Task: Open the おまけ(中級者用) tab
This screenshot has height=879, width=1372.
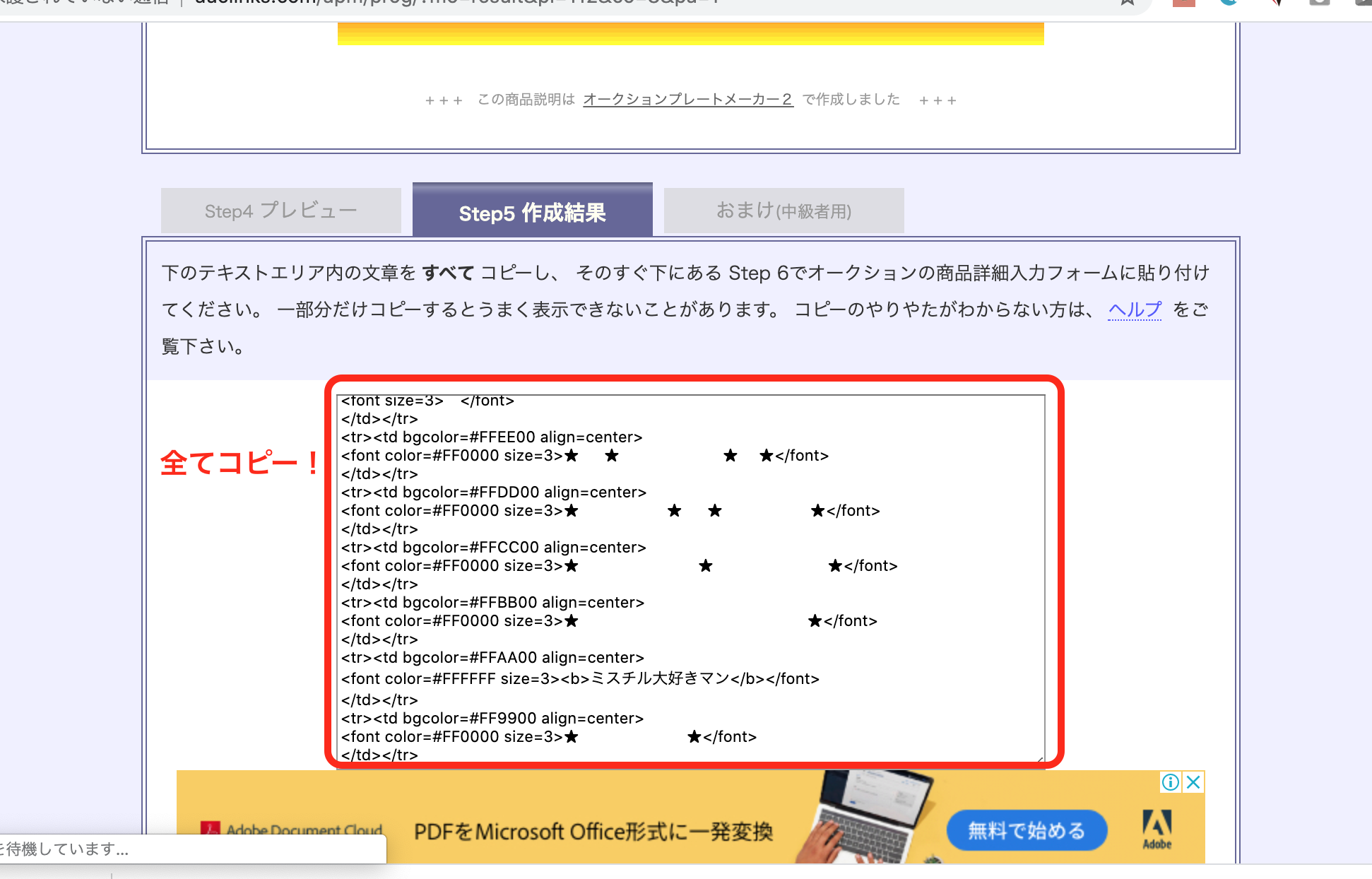Action: click(x=783, y=211)
